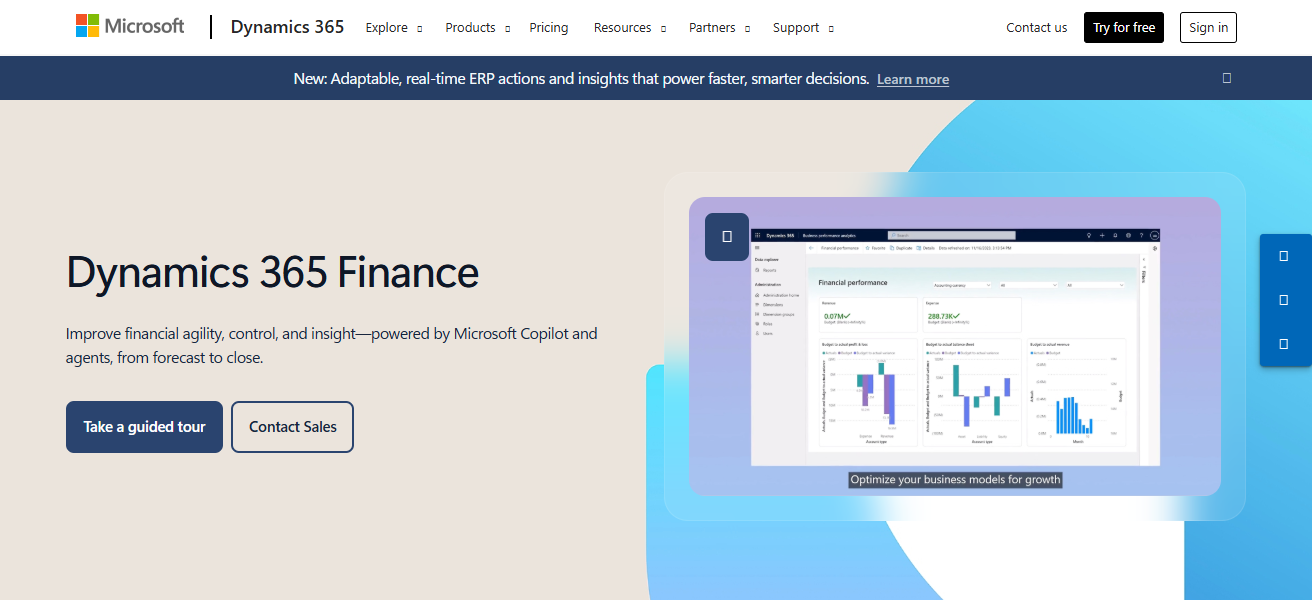Viewport: 1312px width, 600px height.
Task: Open the Learn more link in the banner
Action: point(912,79)
